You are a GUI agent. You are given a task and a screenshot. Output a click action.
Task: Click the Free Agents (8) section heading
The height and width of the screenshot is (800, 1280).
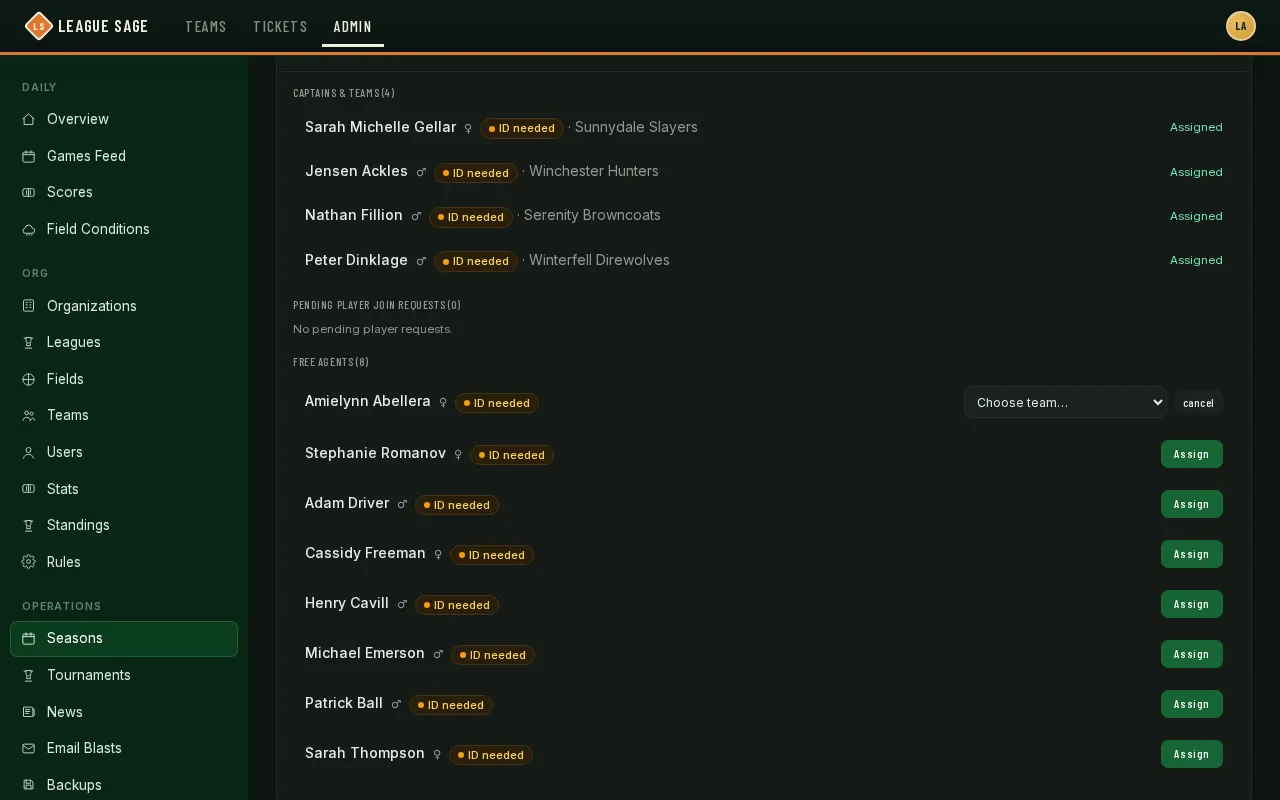coord(331,362)
